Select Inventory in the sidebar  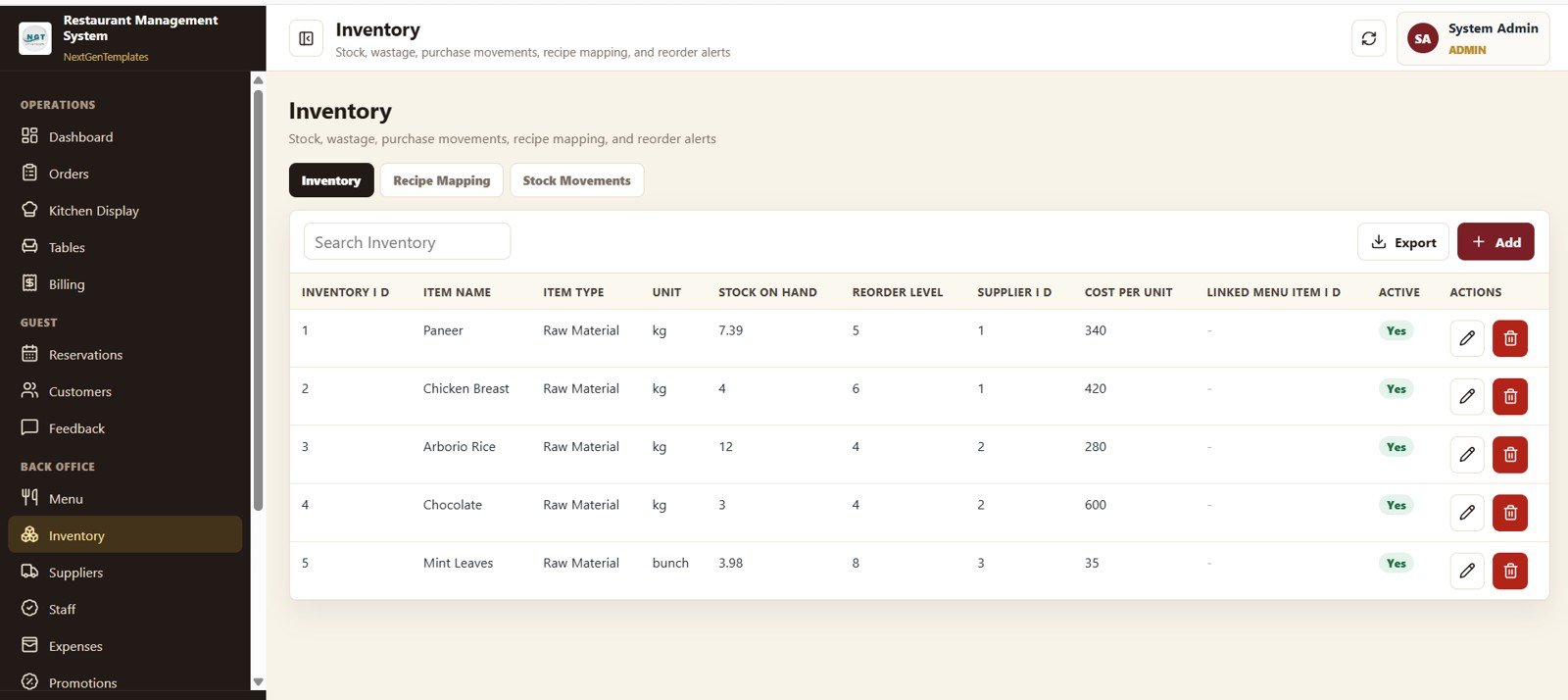(125, 535)
